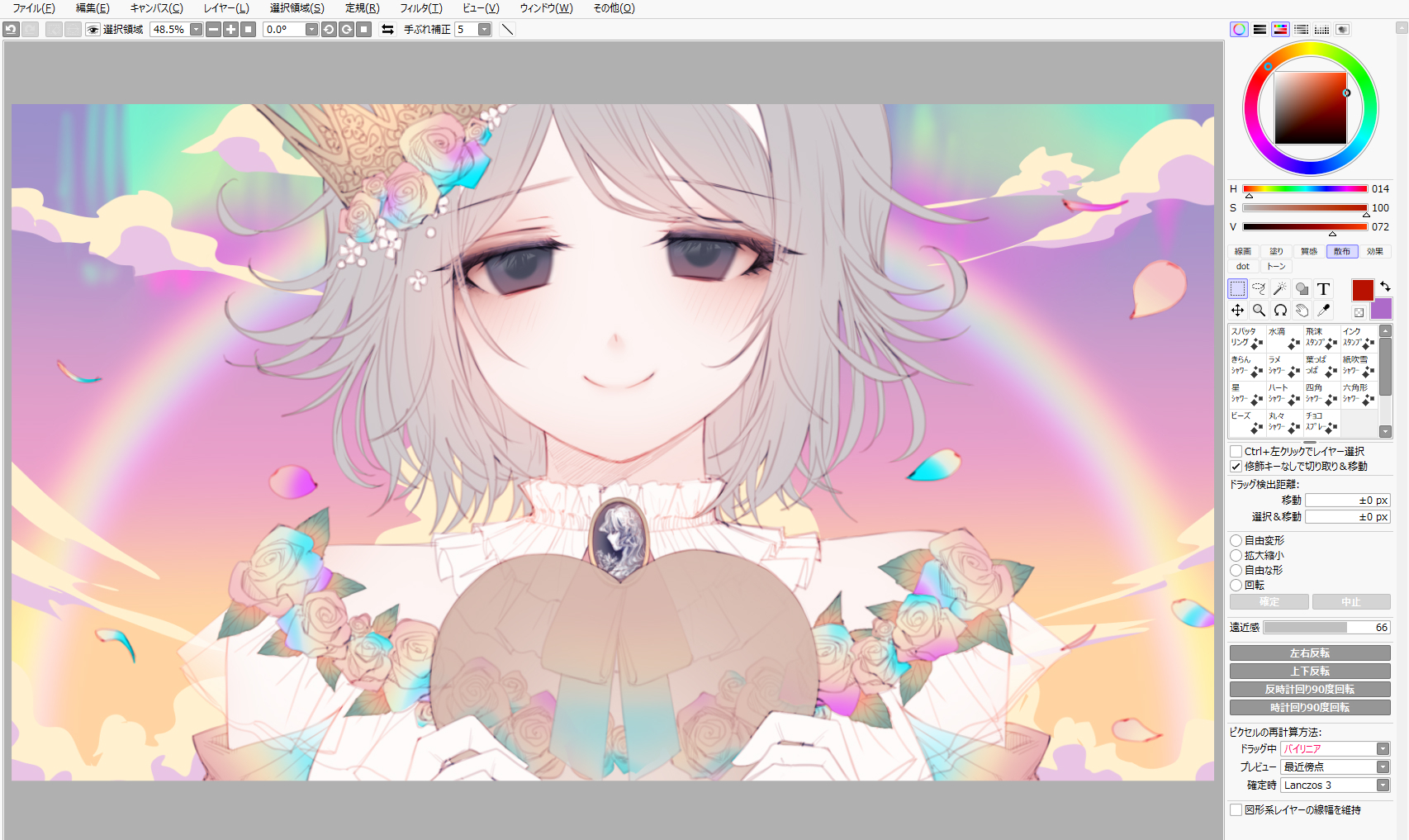Select the スパッタリング brush preset

click(1246, 338)
